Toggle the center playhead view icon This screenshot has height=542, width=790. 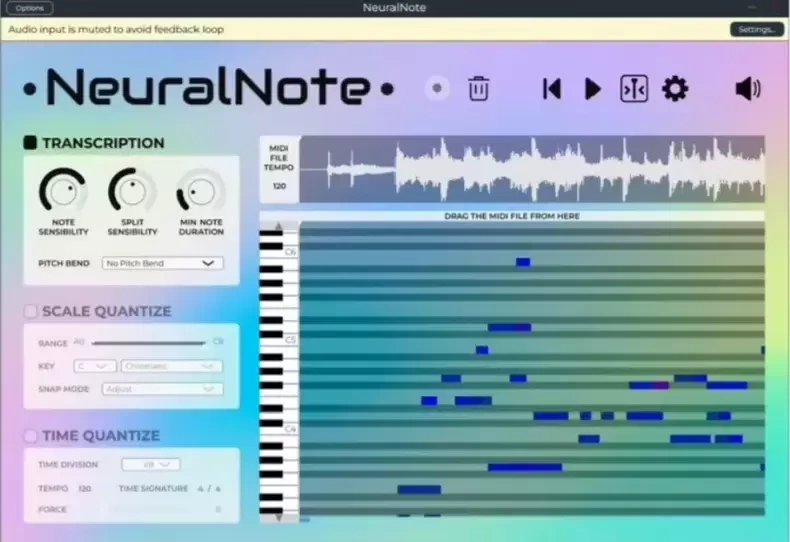(x=633, y=89)
